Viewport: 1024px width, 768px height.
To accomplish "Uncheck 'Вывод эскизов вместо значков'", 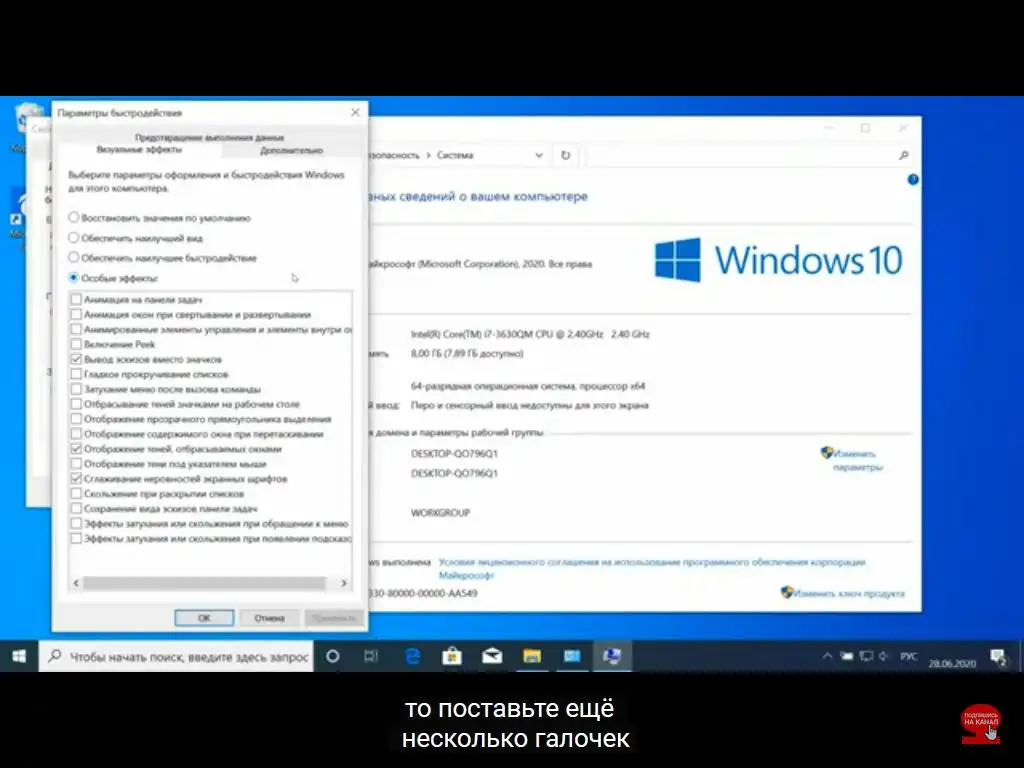I will pos(76,359).
